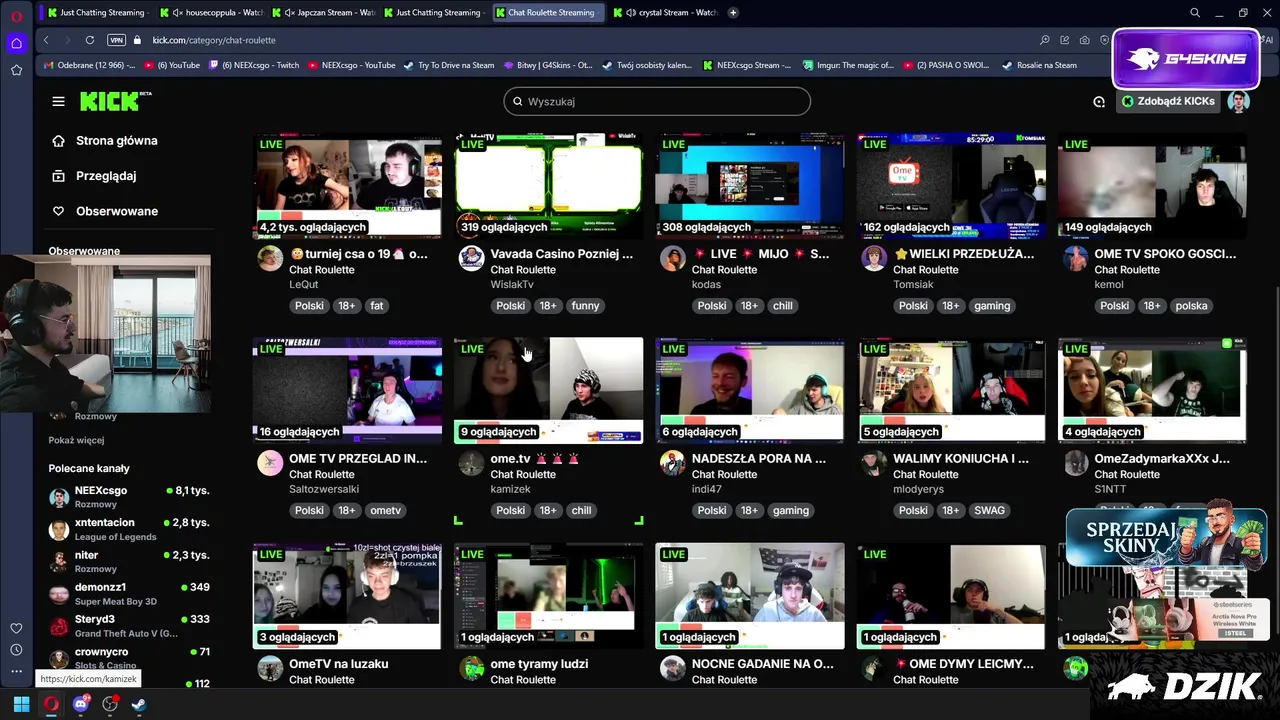Click the polska tag under kemol

(1191, 306)
